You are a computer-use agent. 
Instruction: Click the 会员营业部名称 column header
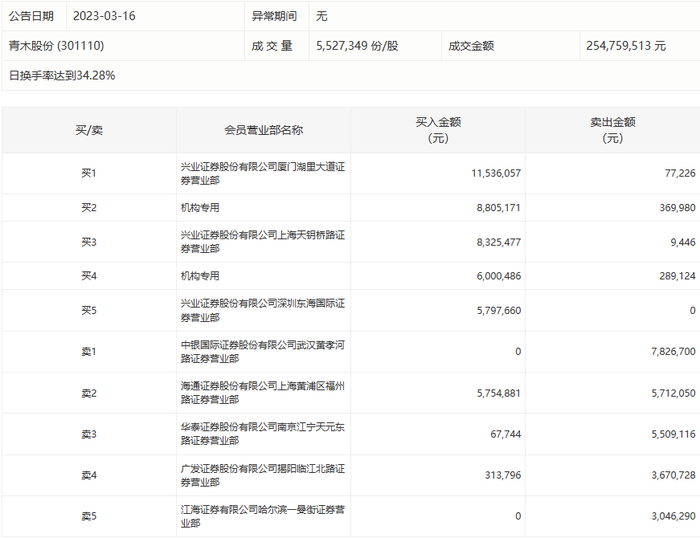pos(263,130)
